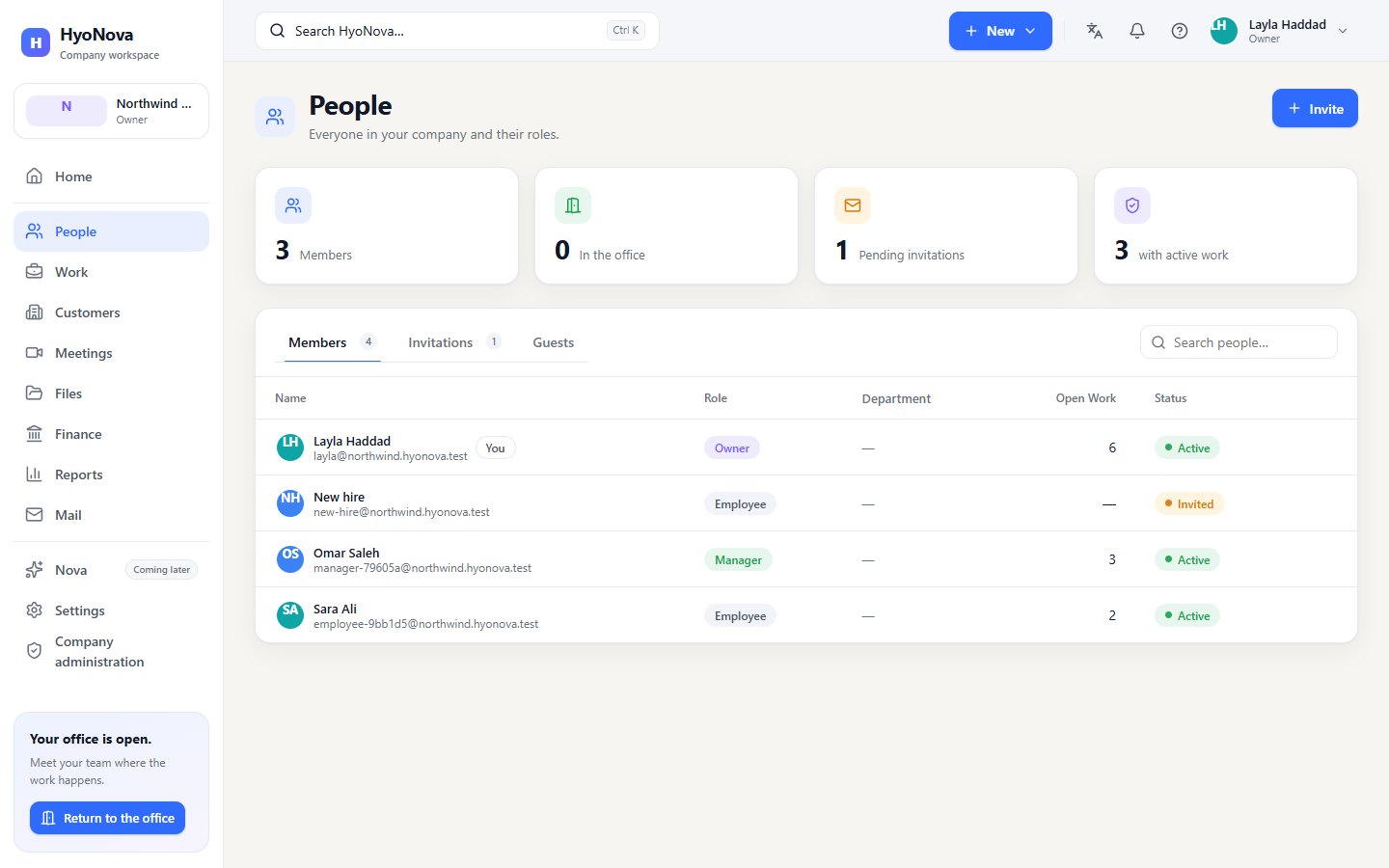The width and height of the screenshot is (1389, 868).
Task: Open Company administration in the sidebar
Action: coord(111,652)
